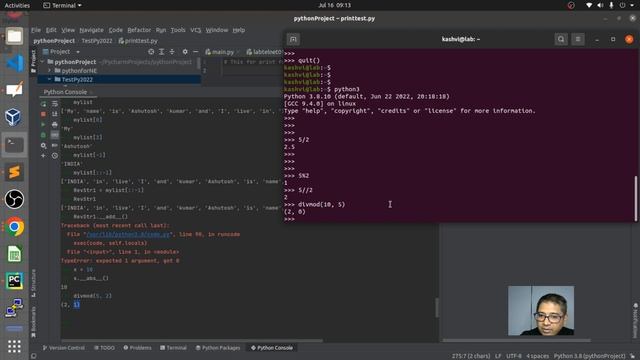
Task: Open the Help menu
Action: click(x=239, y=30)
